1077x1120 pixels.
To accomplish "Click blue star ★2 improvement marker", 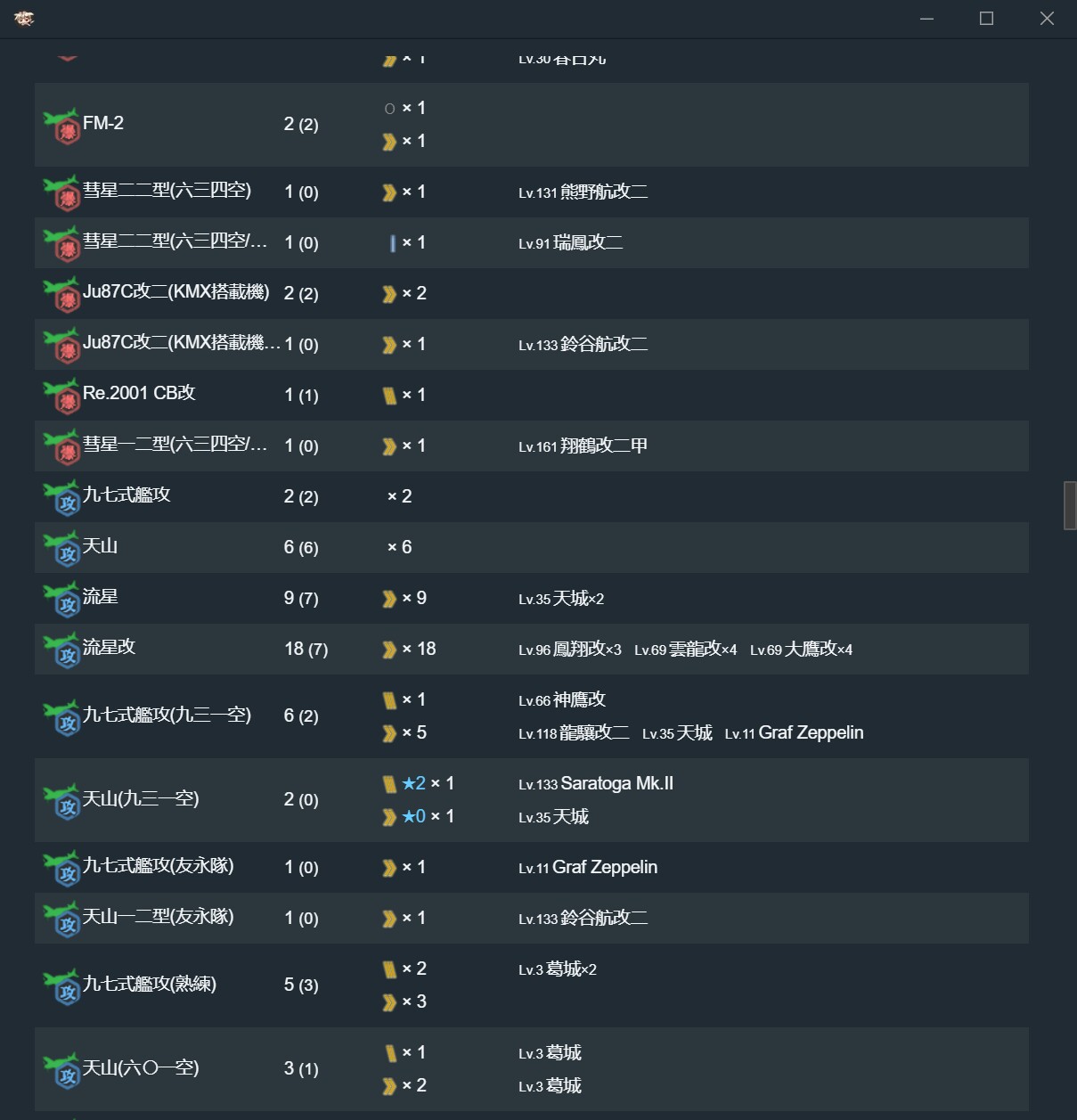I will [x=413, y=783].
